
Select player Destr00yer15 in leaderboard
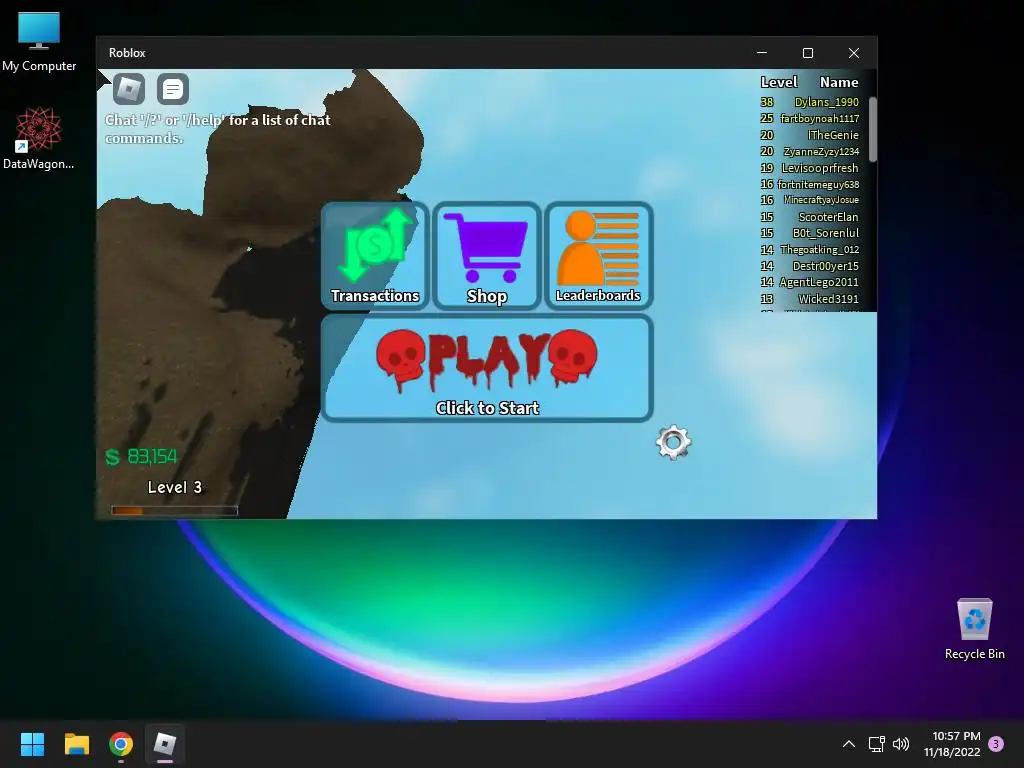pyautogui.click(x=825, y=266)
